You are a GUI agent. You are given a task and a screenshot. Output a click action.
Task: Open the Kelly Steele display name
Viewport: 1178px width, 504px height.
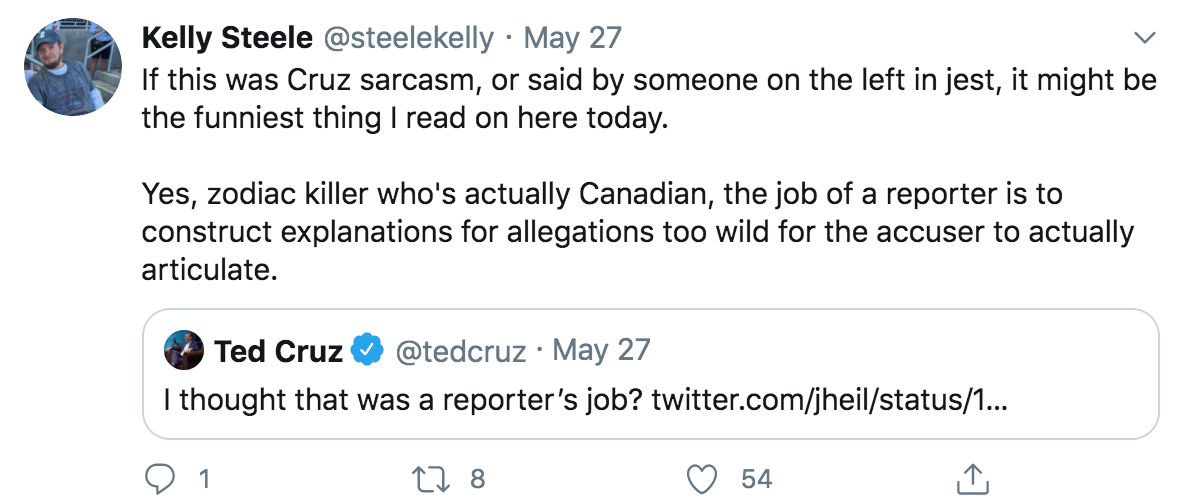coord(226,39)
